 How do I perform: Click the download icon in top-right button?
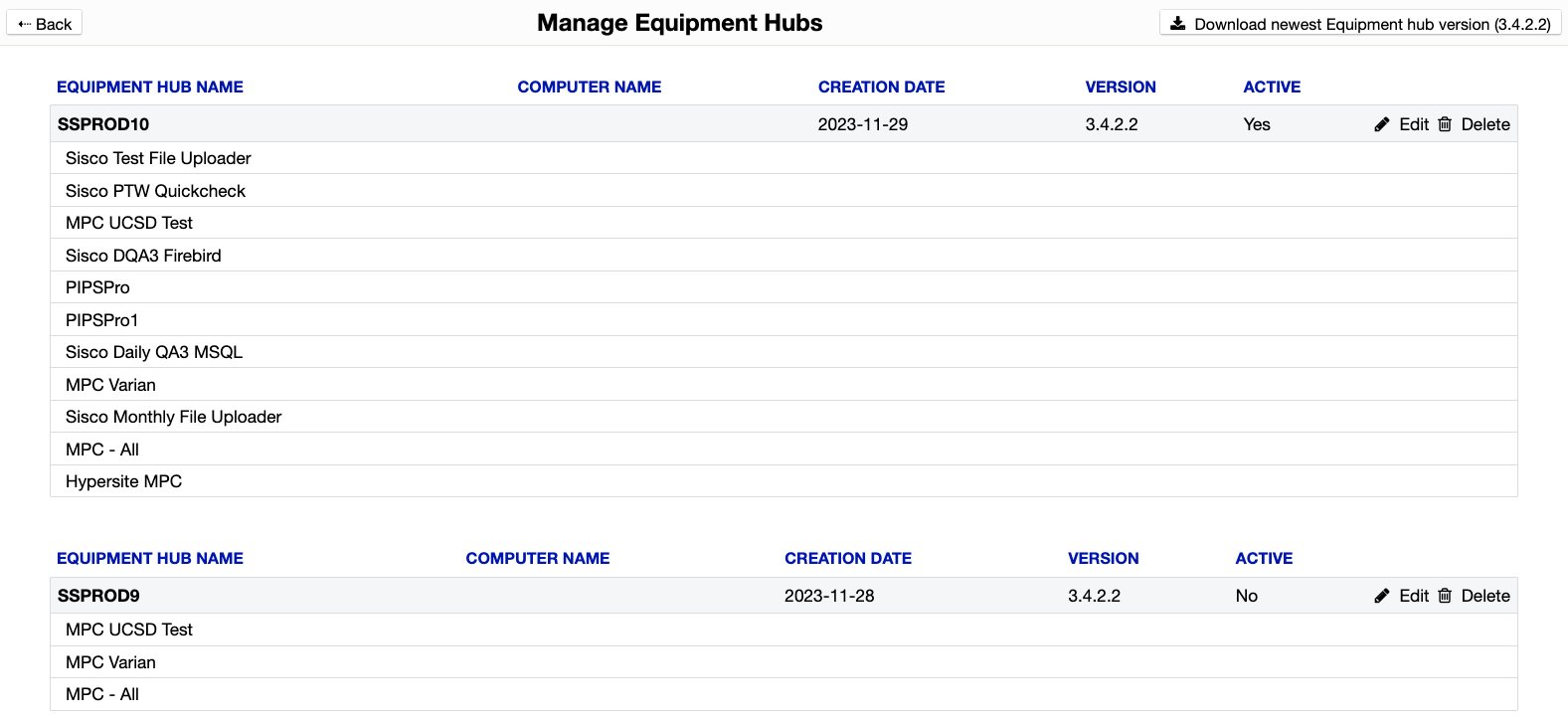pyautogui.click(x=1177, y=24)
